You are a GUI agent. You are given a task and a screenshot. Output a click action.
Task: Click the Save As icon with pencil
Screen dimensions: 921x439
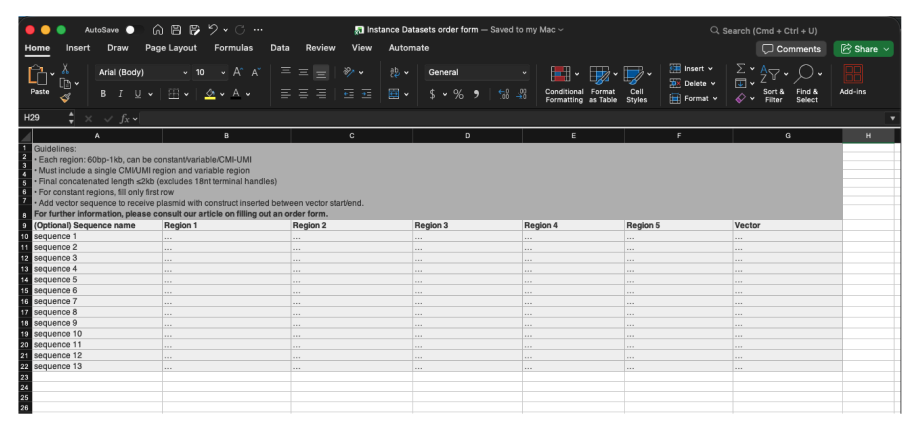pos(194,30)
